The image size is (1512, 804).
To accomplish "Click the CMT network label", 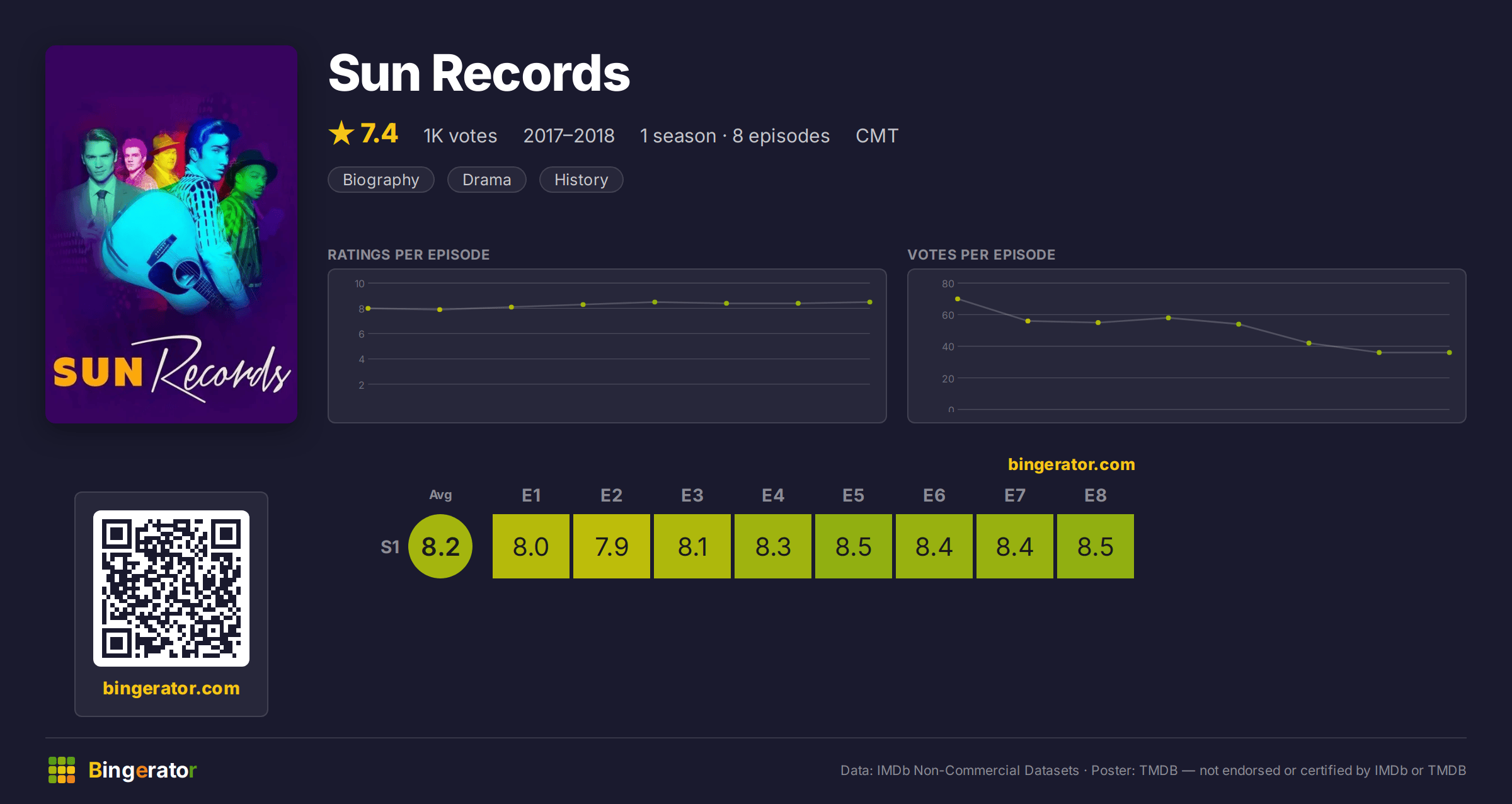I will 877,135.
